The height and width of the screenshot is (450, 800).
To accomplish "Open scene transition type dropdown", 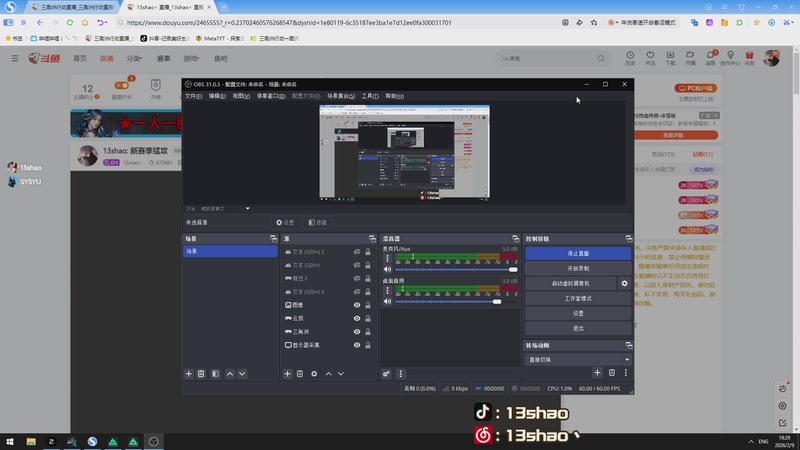I will [x=578, y=360].
